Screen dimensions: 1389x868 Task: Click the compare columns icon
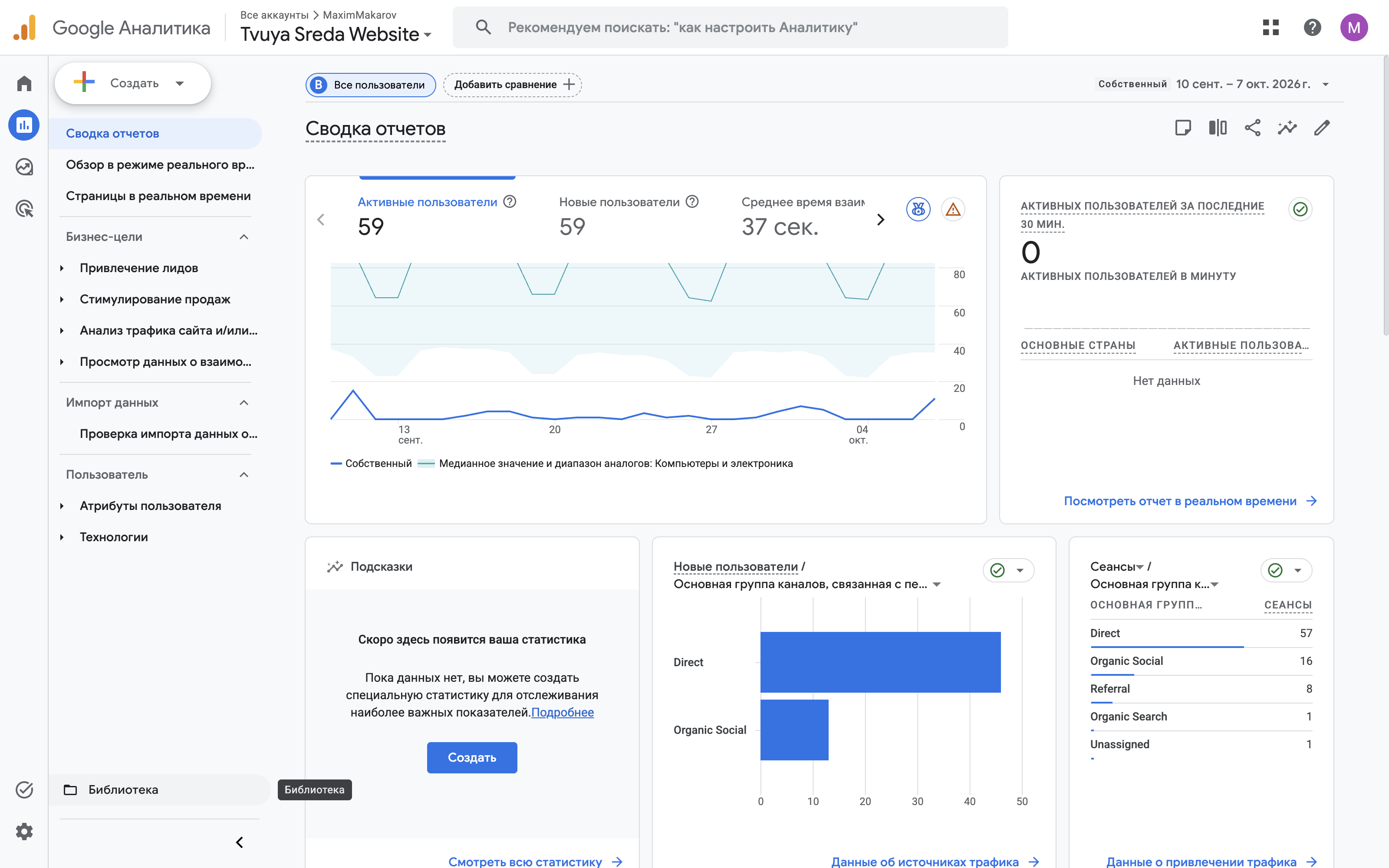click(1218, 128)
